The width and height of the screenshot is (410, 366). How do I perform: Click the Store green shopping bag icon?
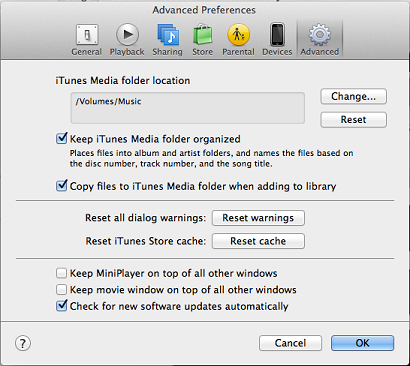(203, 35)
